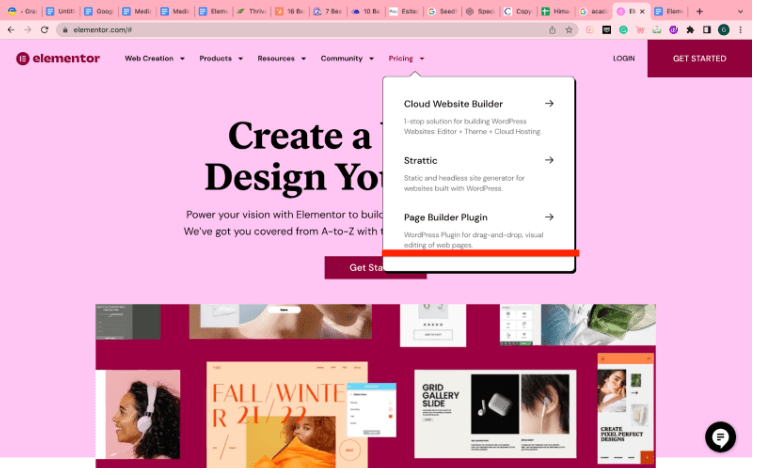Screen dimensions: 757x475
Task: Expand the Web Creation menu
Action: (154, 58)
